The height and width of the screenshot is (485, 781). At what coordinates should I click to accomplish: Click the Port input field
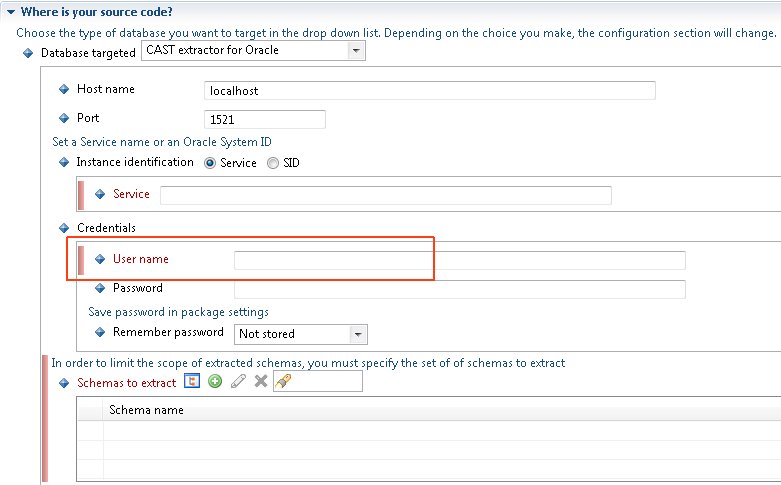pos(264,119)
